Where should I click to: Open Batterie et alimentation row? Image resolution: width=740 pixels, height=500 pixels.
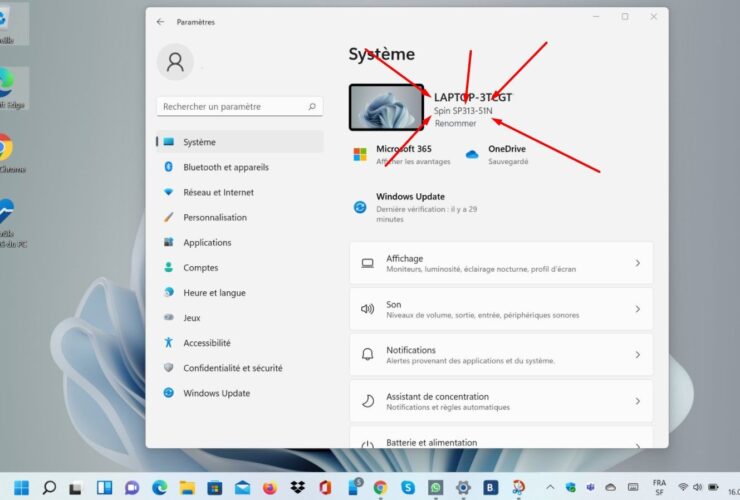click(x=501, y=438)
